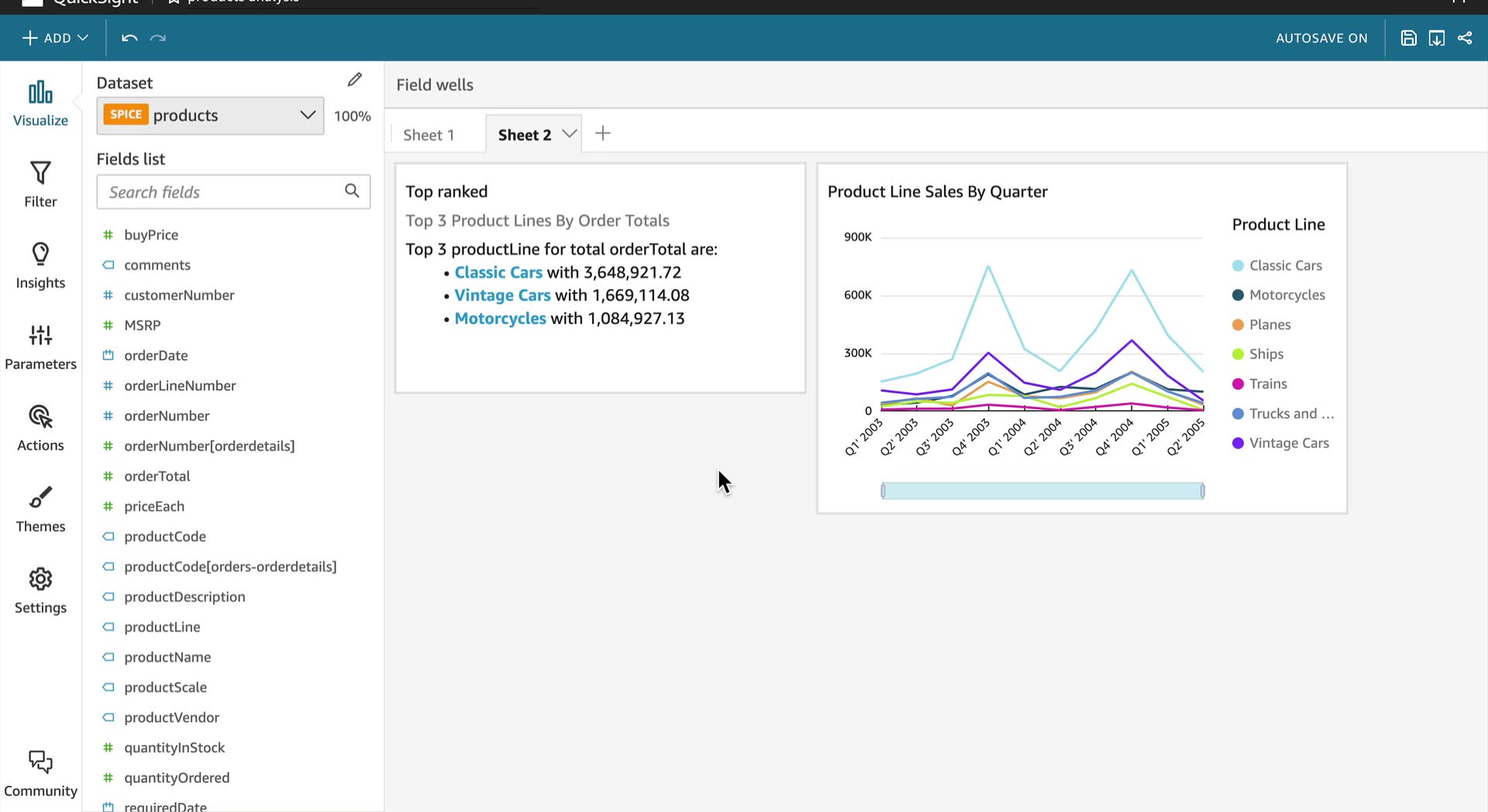The height and width of the screenshot is (812, 1488).
Task: Open the Visualize panel icon
Action: (40, 93)
